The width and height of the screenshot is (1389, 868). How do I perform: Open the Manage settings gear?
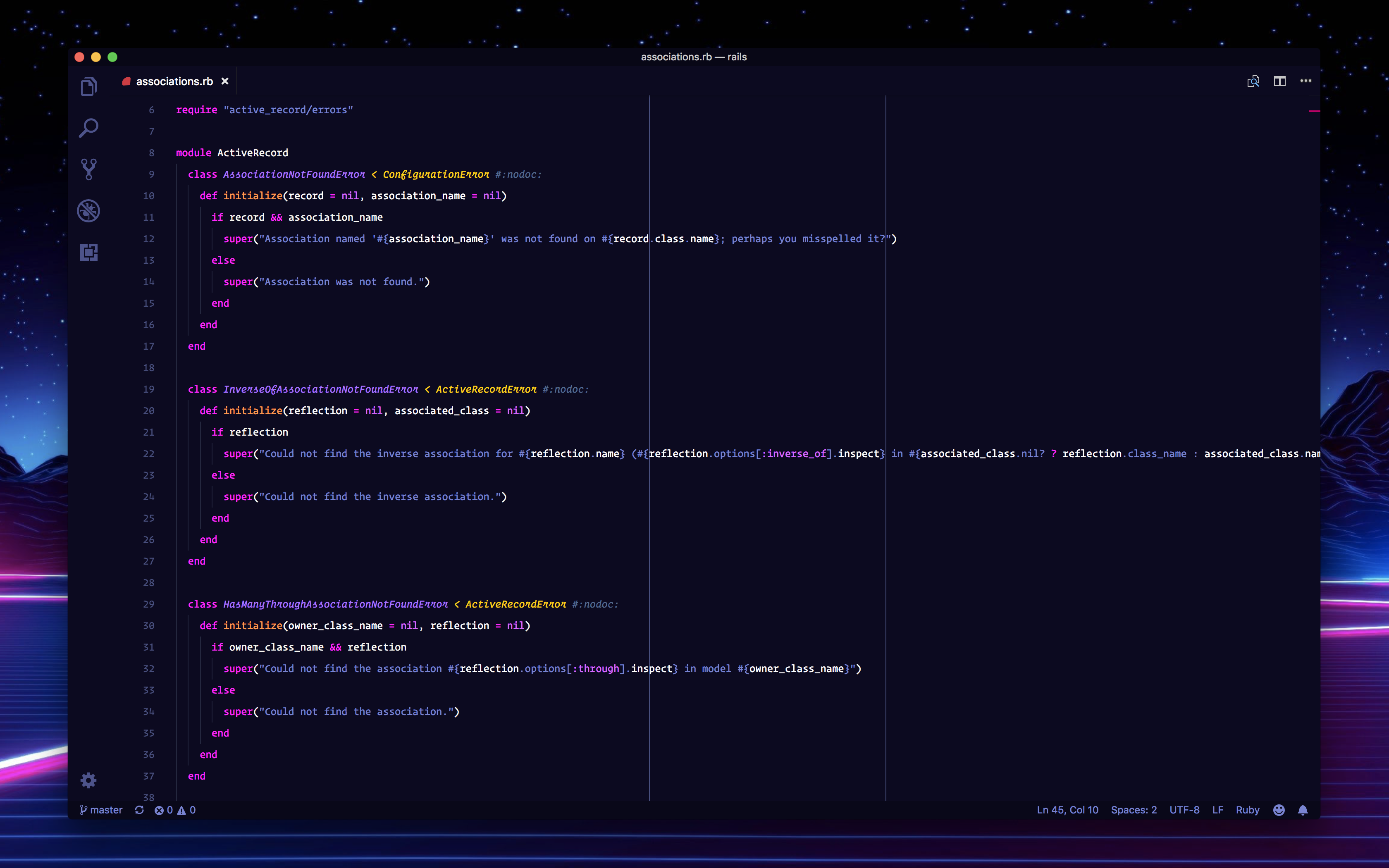click(88, 780)
